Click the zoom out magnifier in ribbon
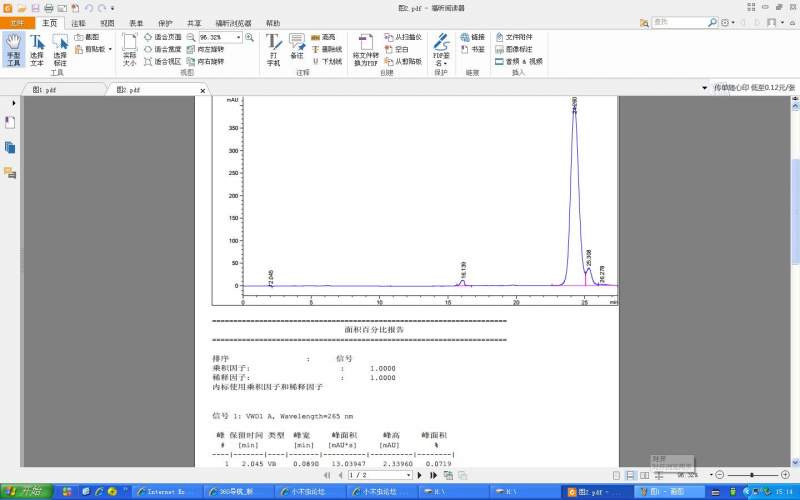Image resolution: width=800 pixels, height=500 pixels. 191,37
